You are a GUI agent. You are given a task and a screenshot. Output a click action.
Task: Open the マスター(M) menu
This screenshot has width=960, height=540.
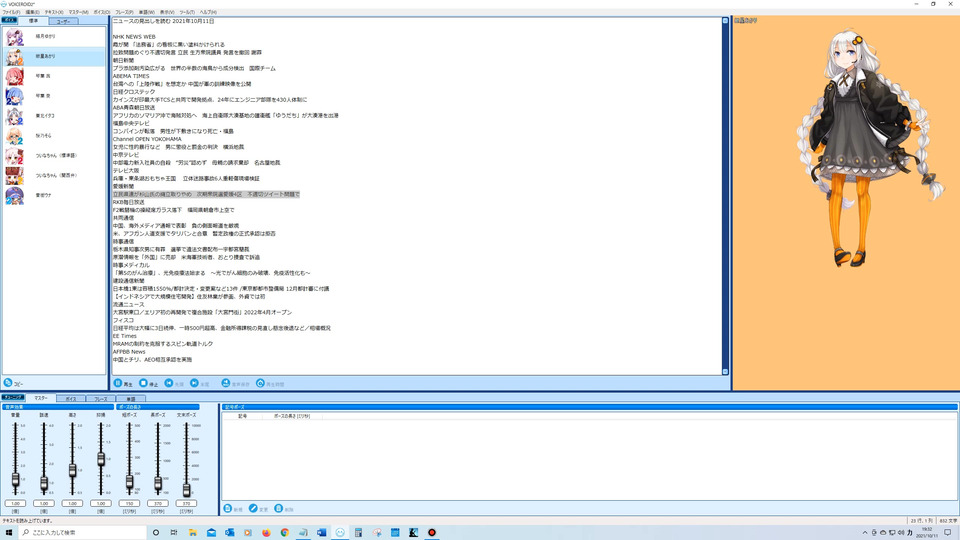[78, 12]
